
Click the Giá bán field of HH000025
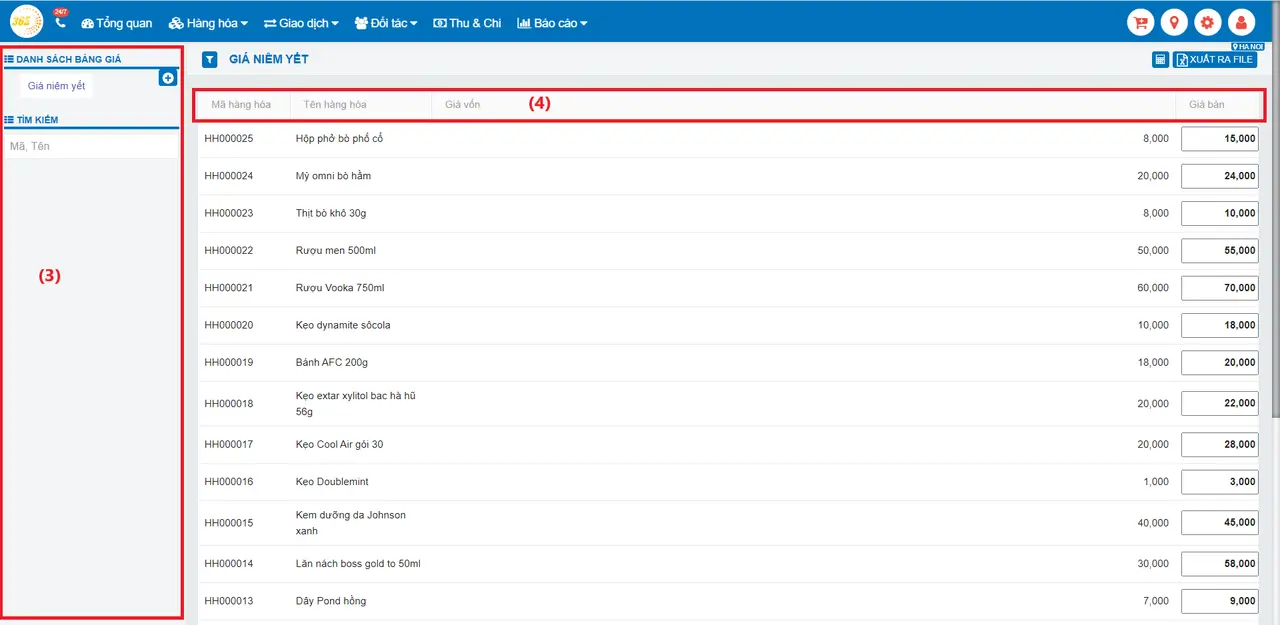[1220, 139]
